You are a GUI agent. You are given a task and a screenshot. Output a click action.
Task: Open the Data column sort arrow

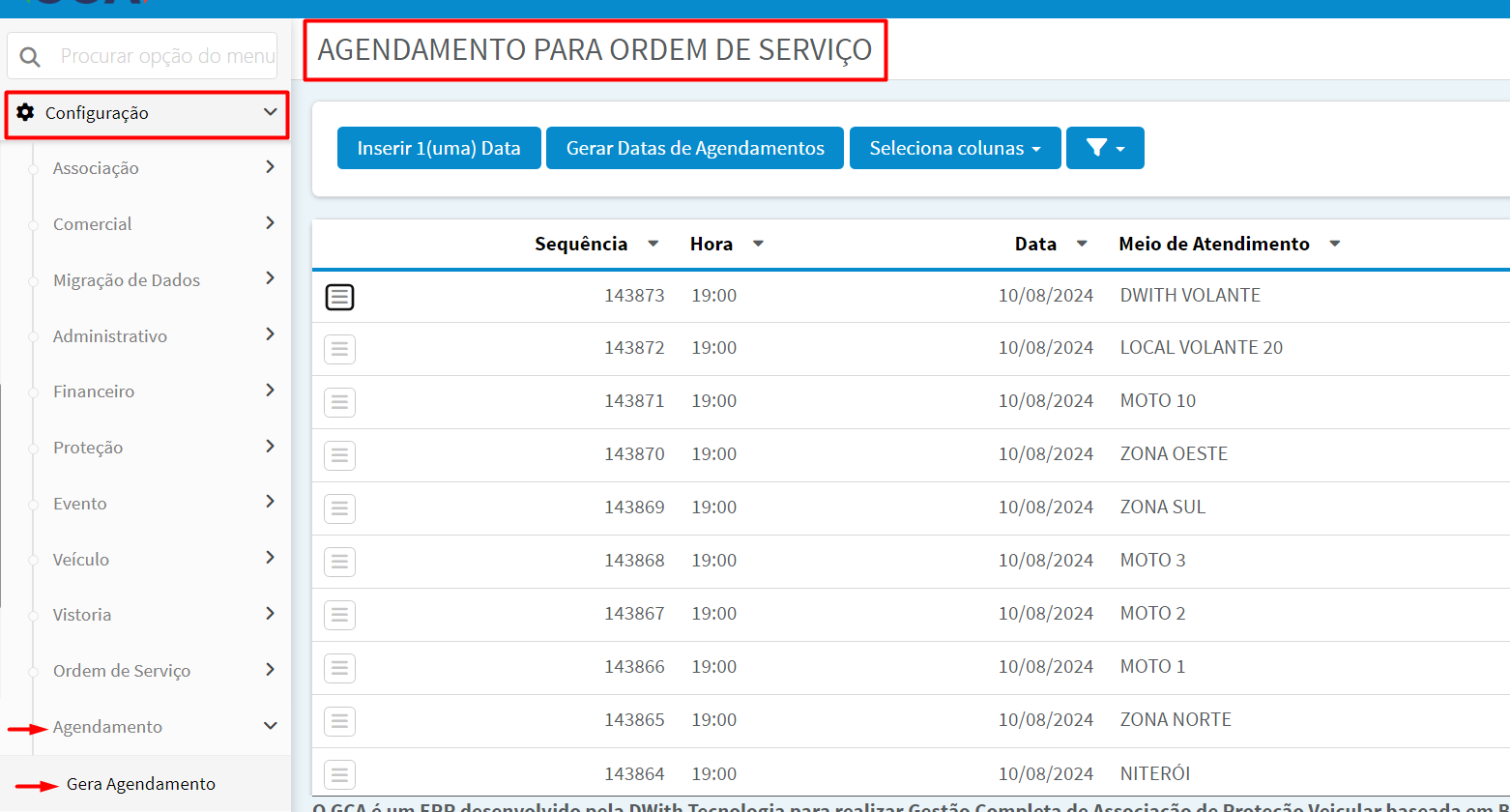pyautogui.click(x=1082, y=244)
